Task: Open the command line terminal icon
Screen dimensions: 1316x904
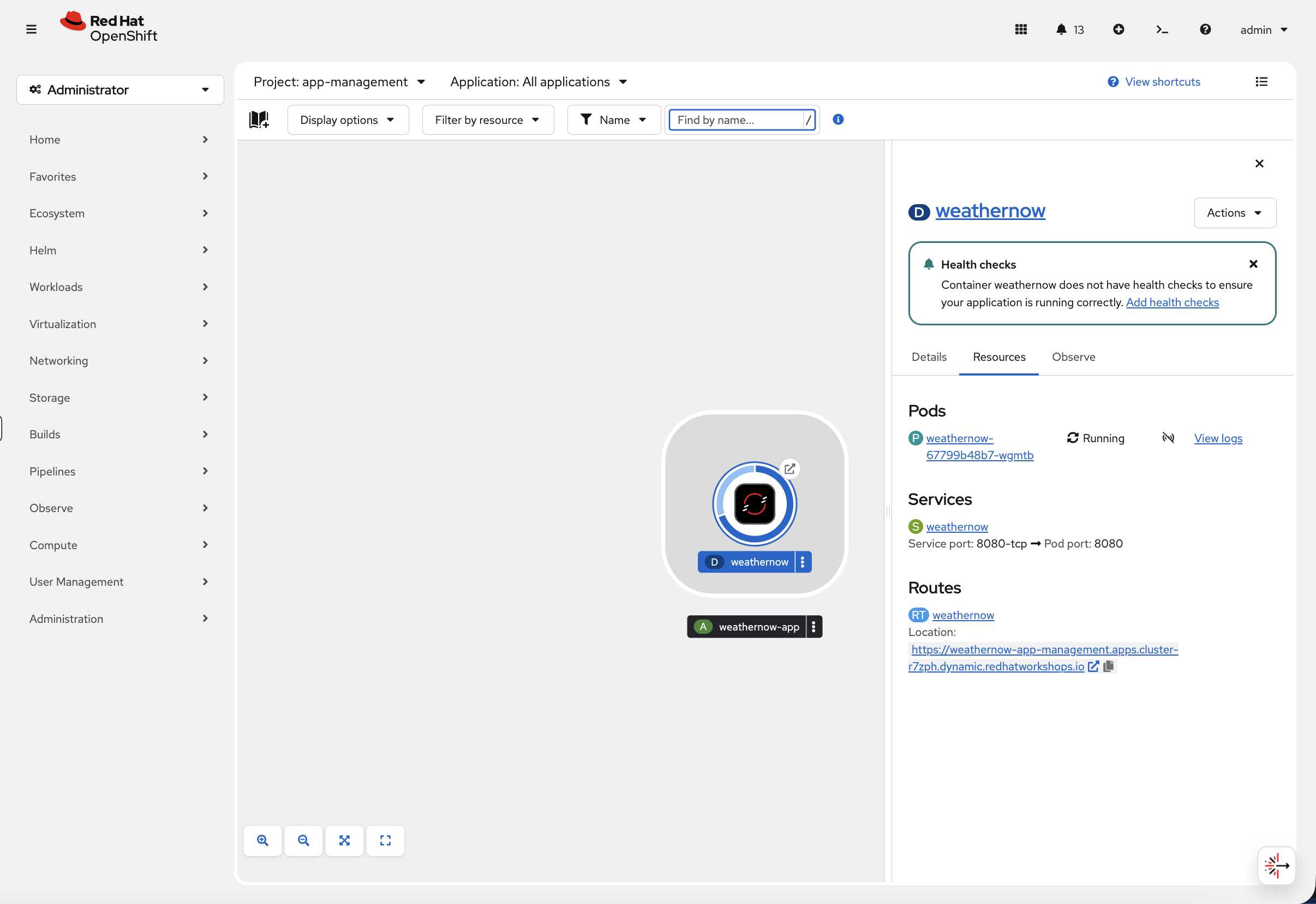Action: click(x=1162, y=29)
